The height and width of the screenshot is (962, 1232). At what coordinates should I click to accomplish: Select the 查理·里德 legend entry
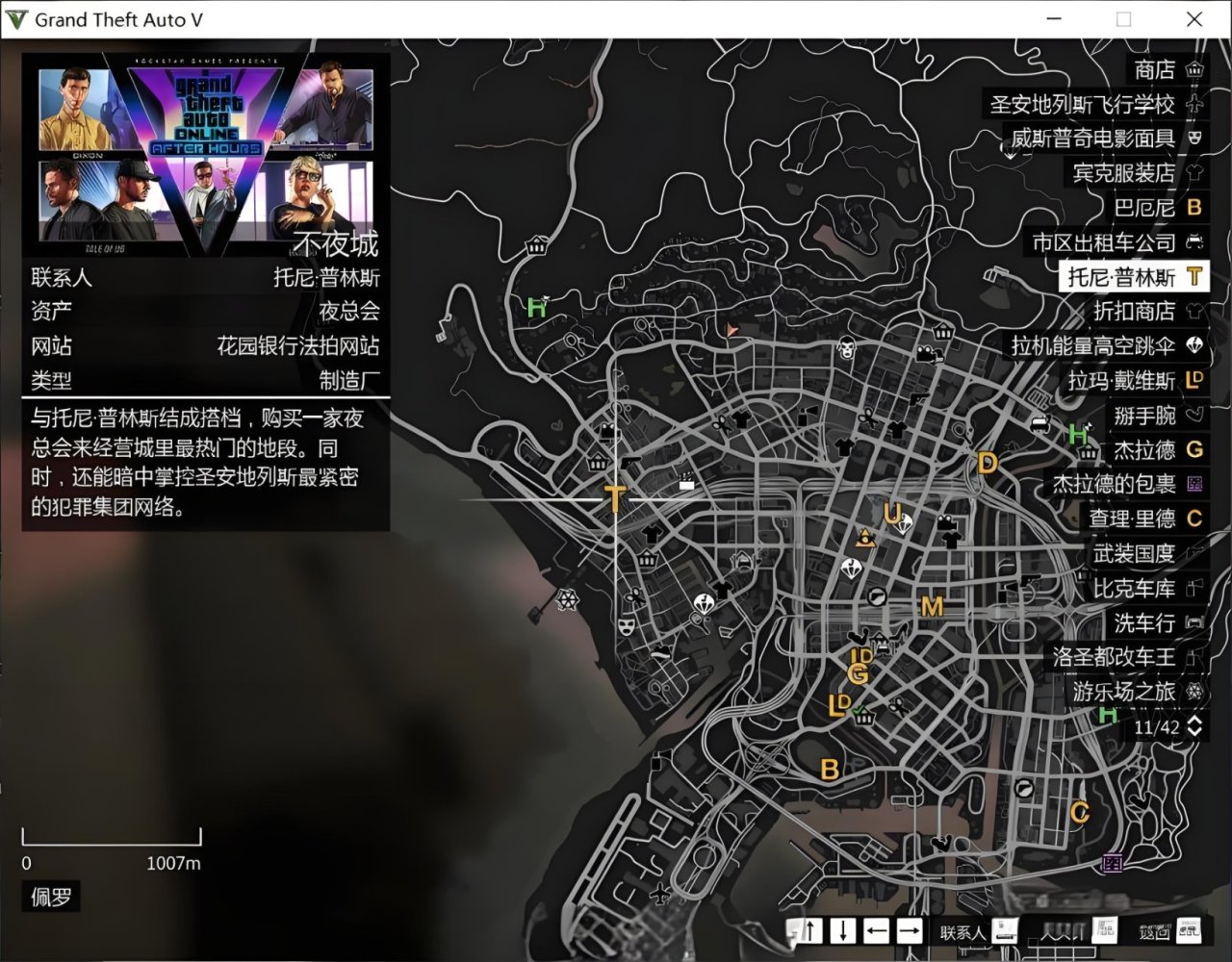pyautogui.click(x=1146, y=519)
